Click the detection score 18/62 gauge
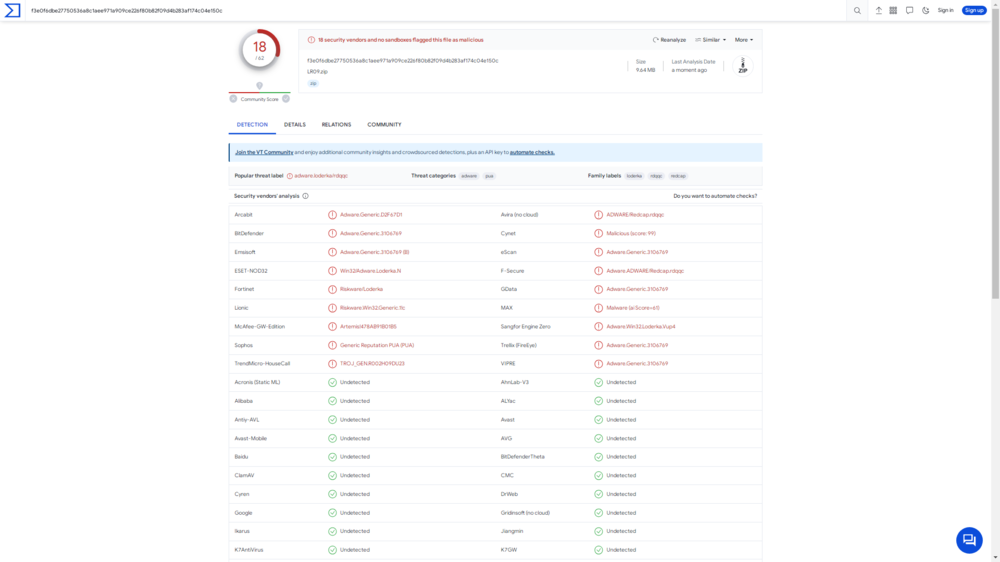 [x=260, y=50]
